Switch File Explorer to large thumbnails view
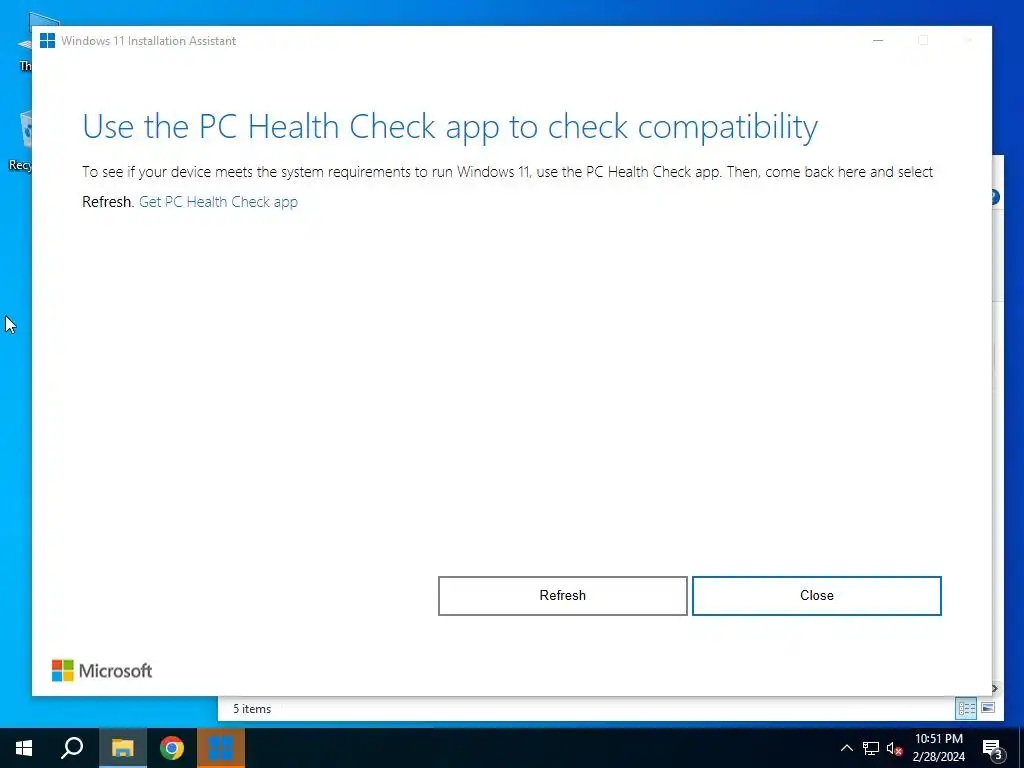The height and width of the screenshot is (768, 1024). pyautogui.click(x=988, y=708)
